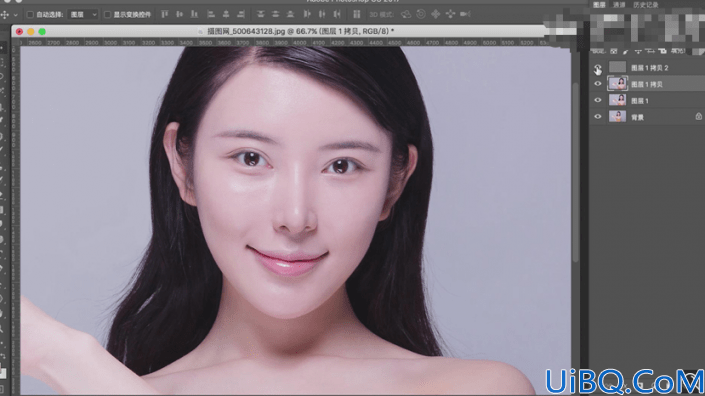Click the document title tab 摄图网_500643128.jpg
Viewport: 705px width, 396px height.
[x=300, y=31]
